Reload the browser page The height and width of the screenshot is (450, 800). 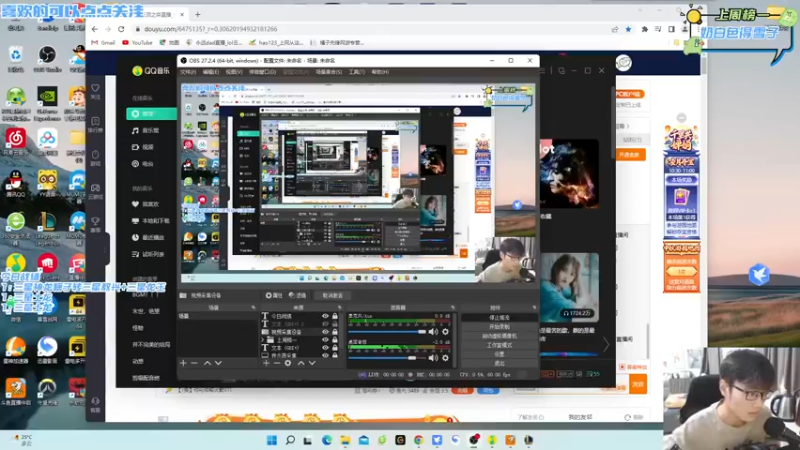[x=121, y=29]
